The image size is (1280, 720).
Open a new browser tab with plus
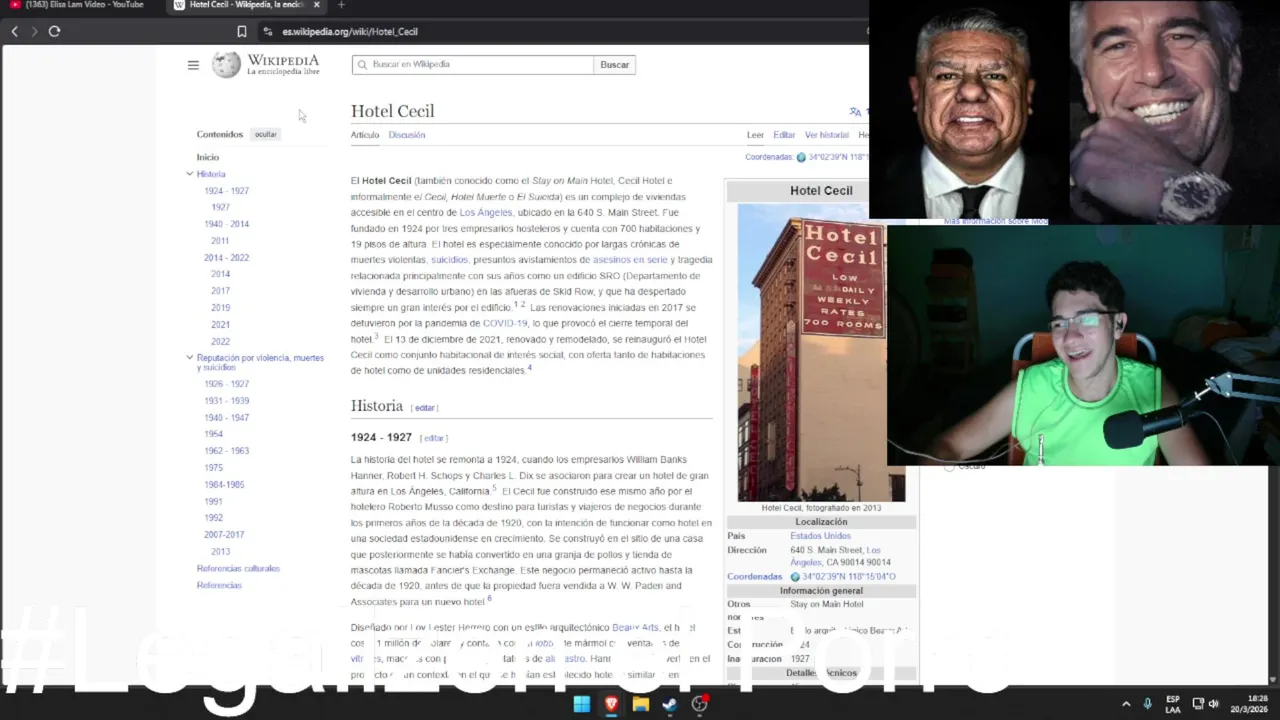tap(341, 5)
